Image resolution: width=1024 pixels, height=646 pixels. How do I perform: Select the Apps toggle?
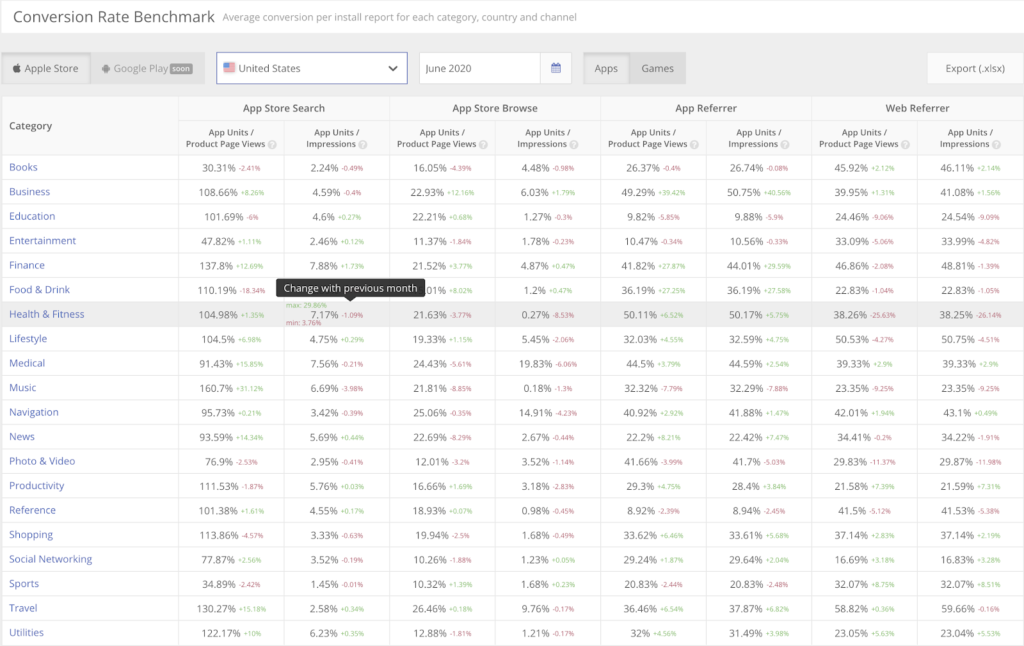pyautogui.click(x=606, y=68)
